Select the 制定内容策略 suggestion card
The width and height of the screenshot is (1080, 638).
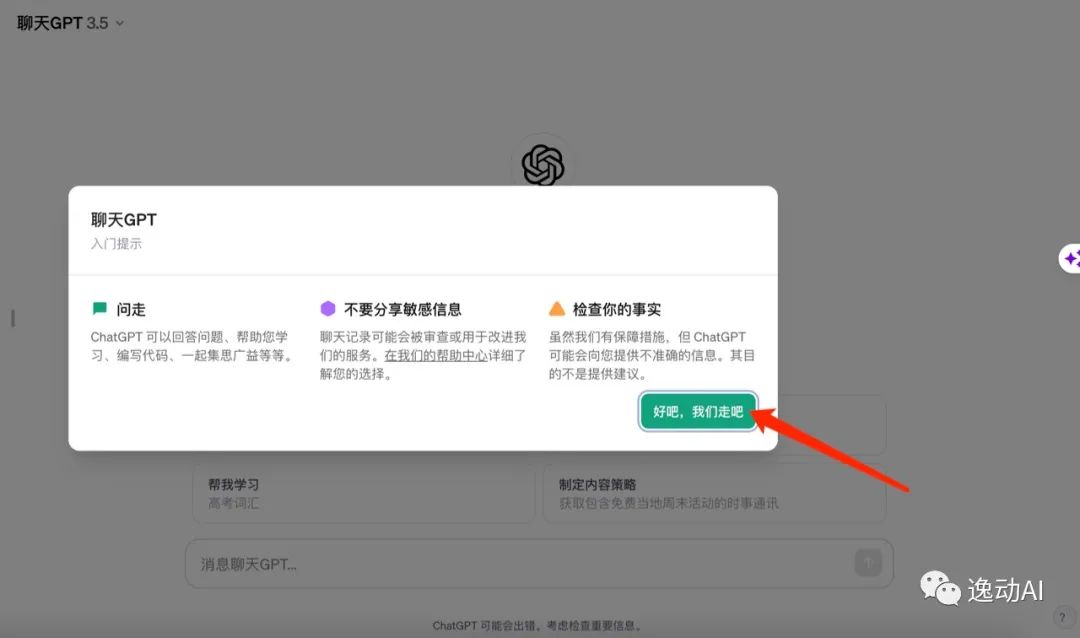click(x=714, y=493)
